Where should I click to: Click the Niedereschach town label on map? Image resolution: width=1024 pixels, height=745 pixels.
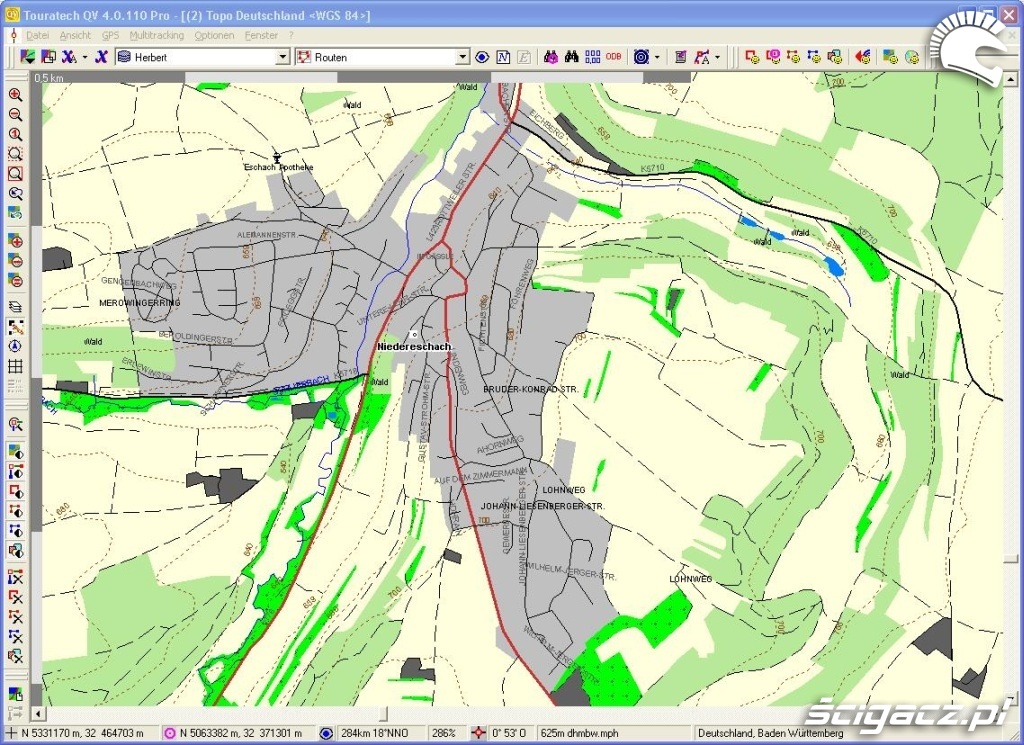tap(415, 347)
